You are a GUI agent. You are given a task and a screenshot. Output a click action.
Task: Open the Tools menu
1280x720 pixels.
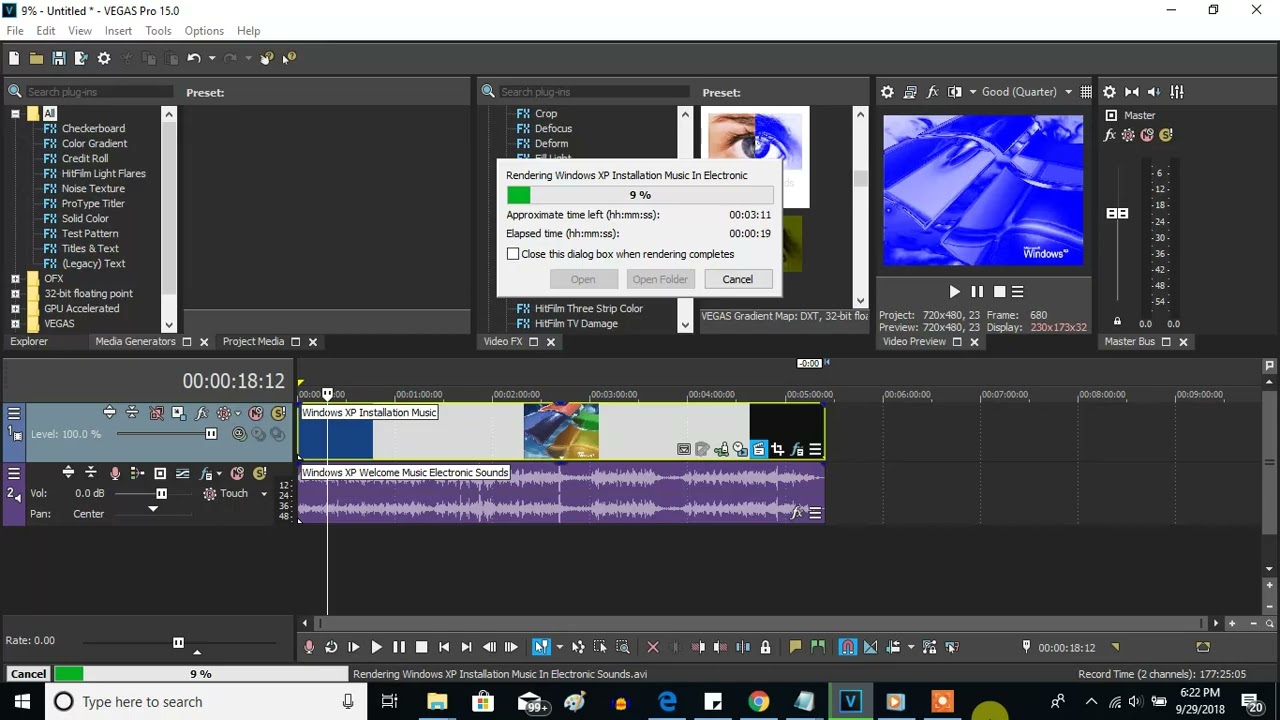158,31
